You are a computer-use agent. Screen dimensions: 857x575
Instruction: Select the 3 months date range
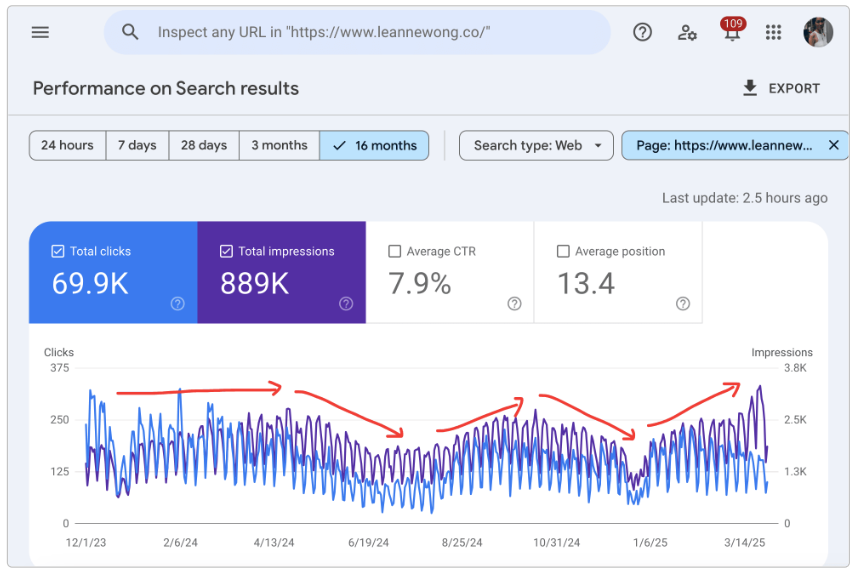pyautogui.click(x=279, y=146)
